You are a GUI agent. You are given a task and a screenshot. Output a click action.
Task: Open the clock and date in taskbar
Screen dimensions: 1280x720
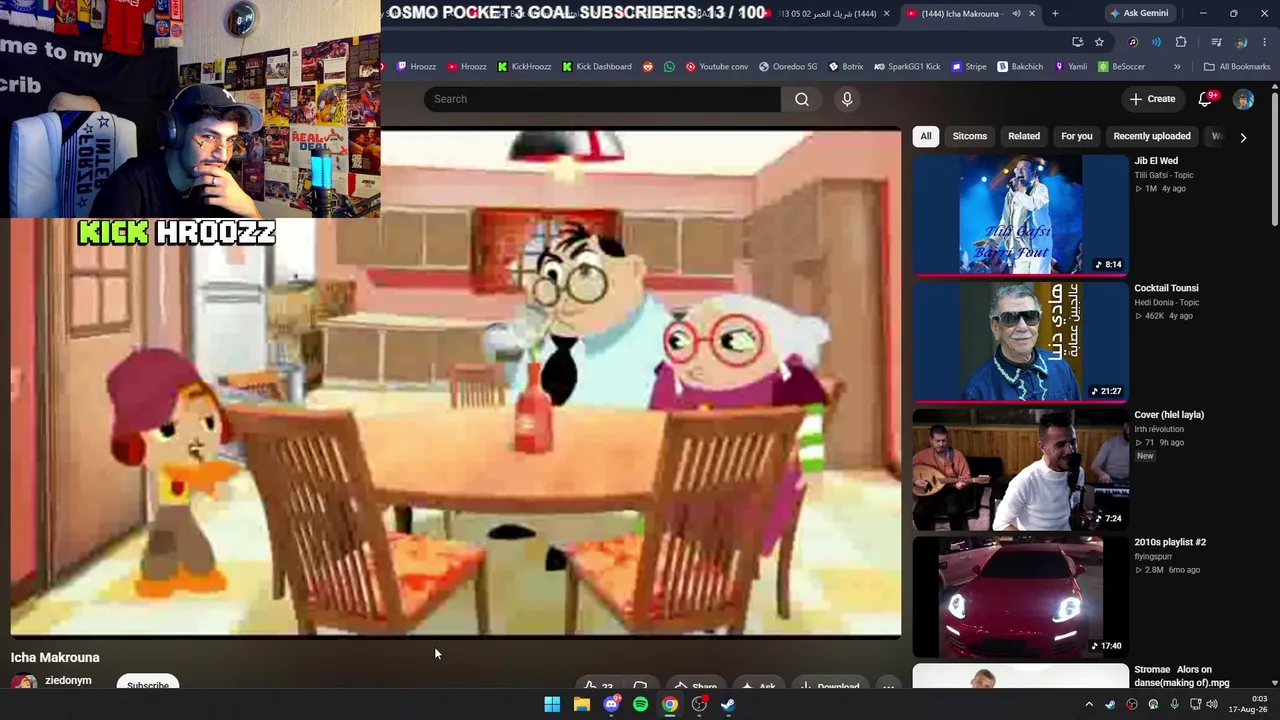click(x=1248, y=704)
